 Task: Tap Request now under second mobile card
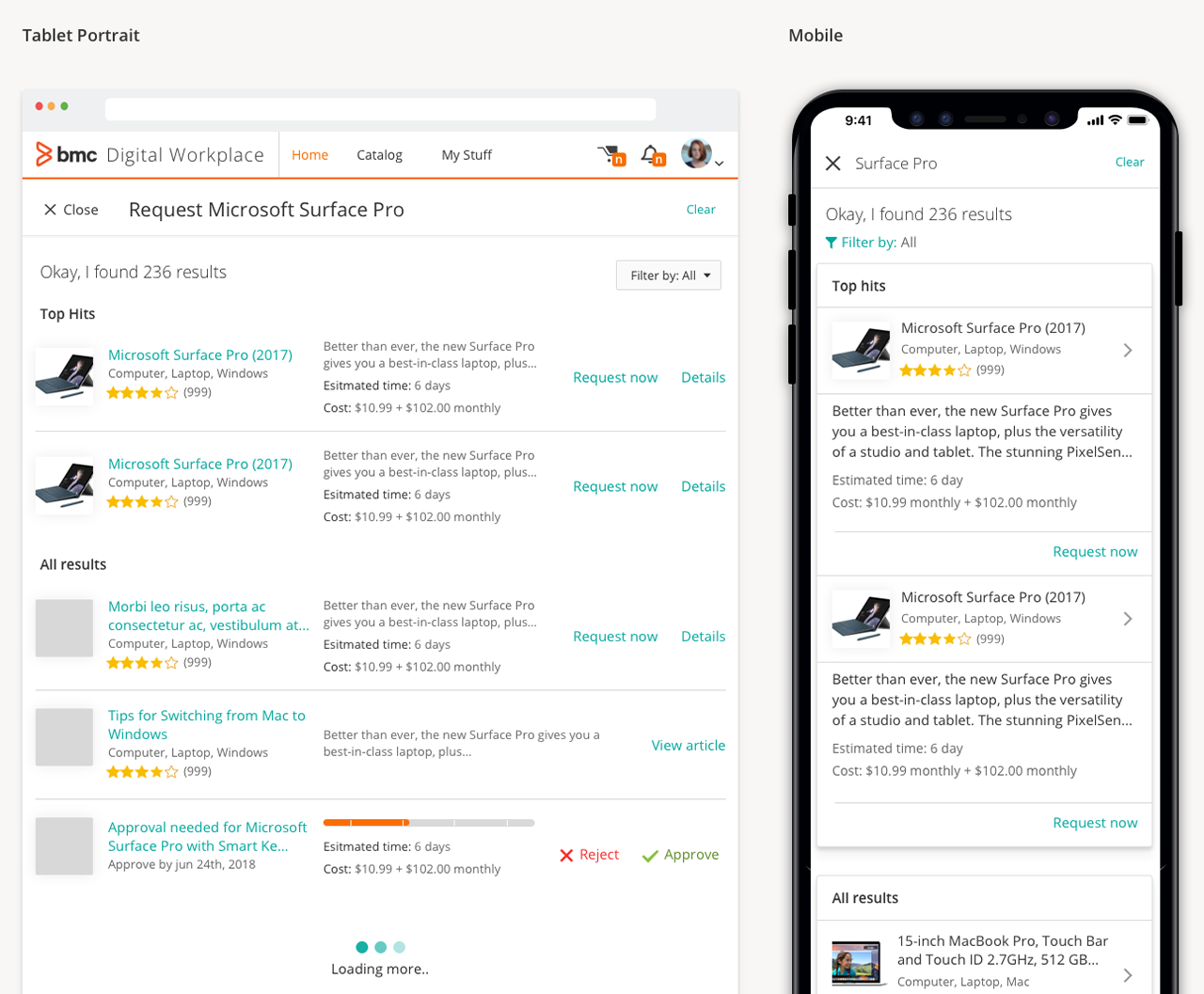point(1095,823)
